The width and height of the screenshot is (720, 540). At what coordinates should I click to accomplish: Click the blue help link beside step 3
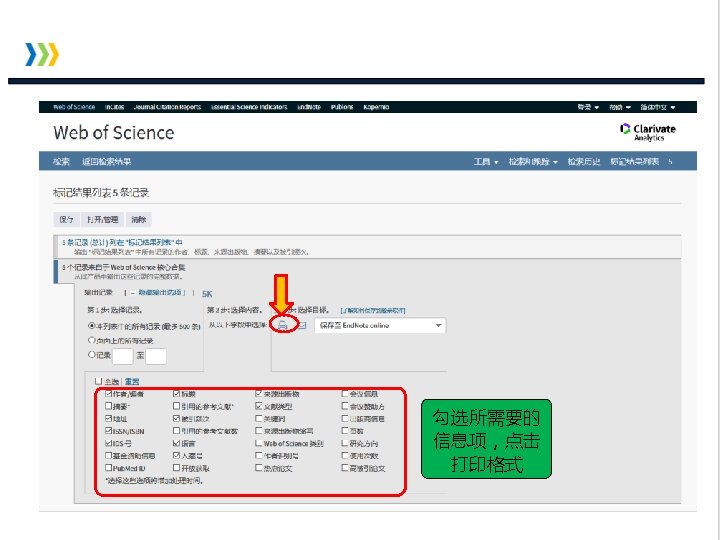tap(373, 311)
